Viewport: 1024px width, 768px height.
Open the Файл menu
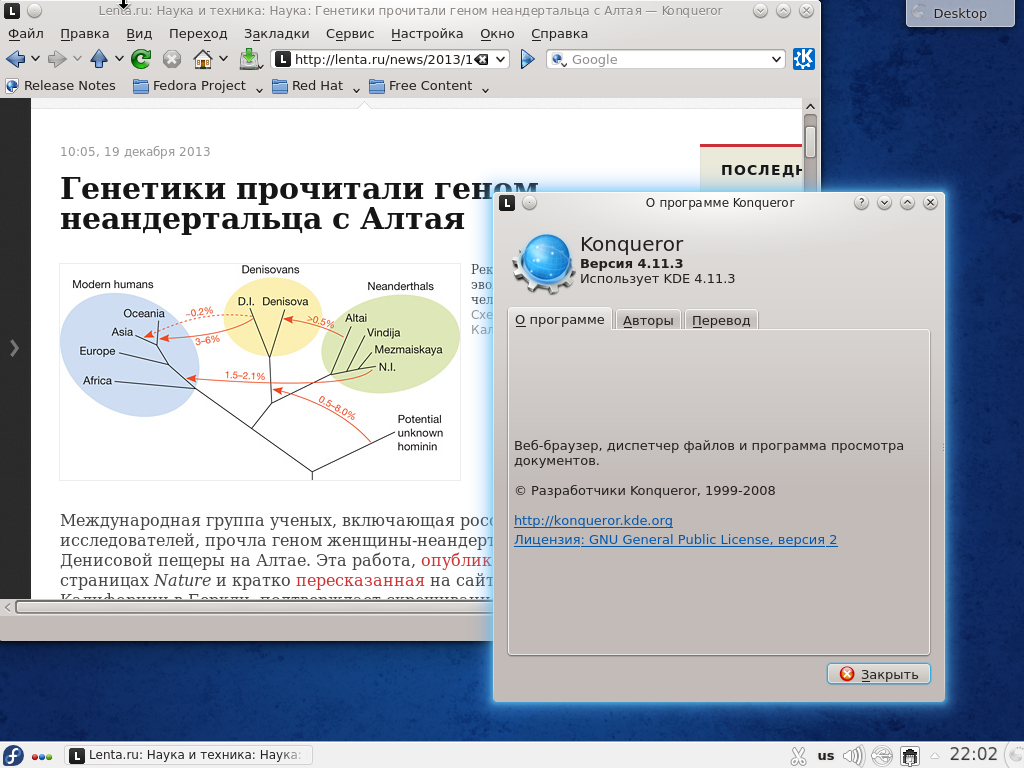pyautogui.click(x=25, y=34)
